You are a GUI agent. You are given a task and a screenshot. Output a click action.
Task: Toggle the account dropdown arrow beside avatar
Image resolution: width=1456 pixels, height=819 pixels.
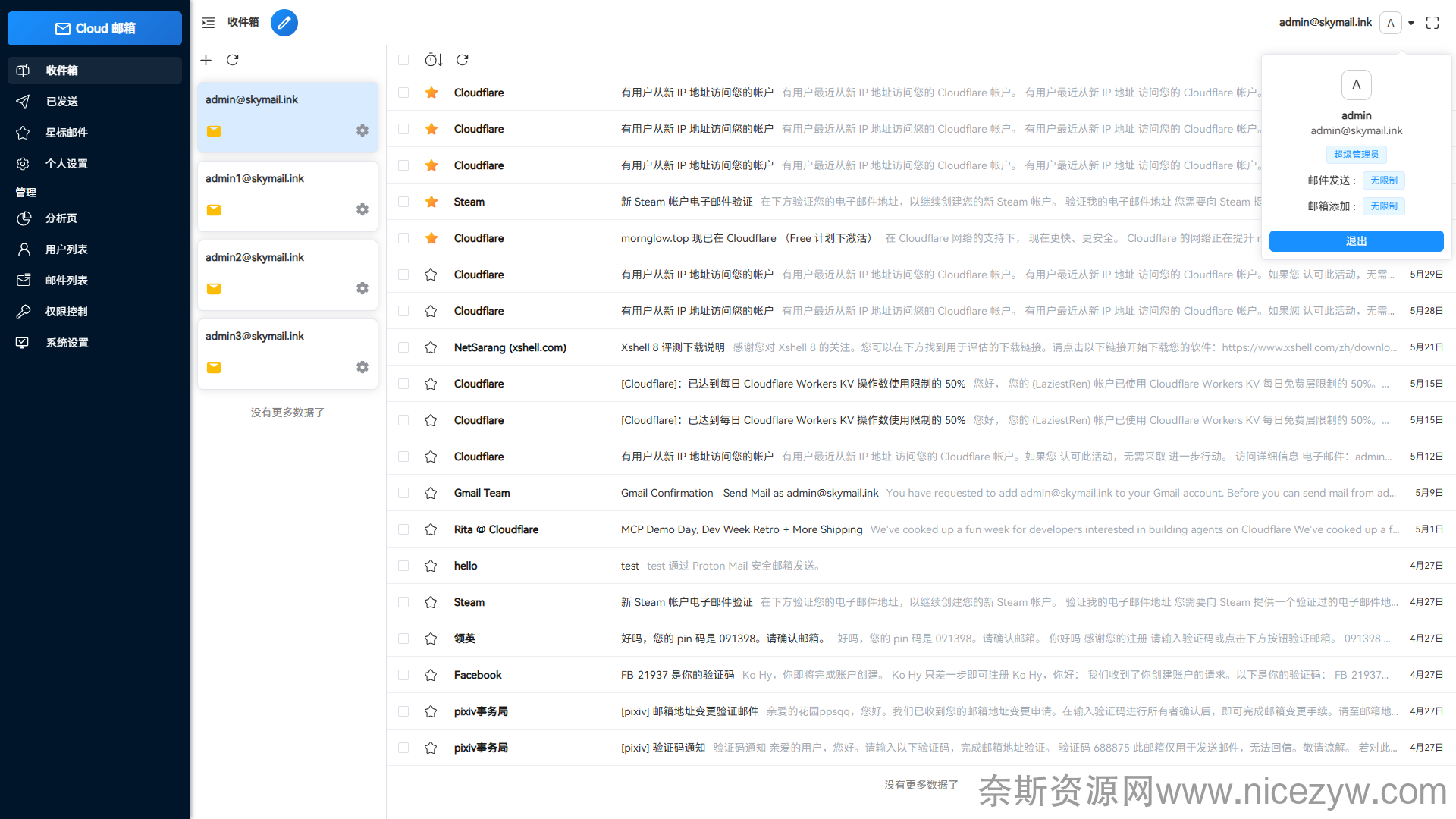[1411, 23]
